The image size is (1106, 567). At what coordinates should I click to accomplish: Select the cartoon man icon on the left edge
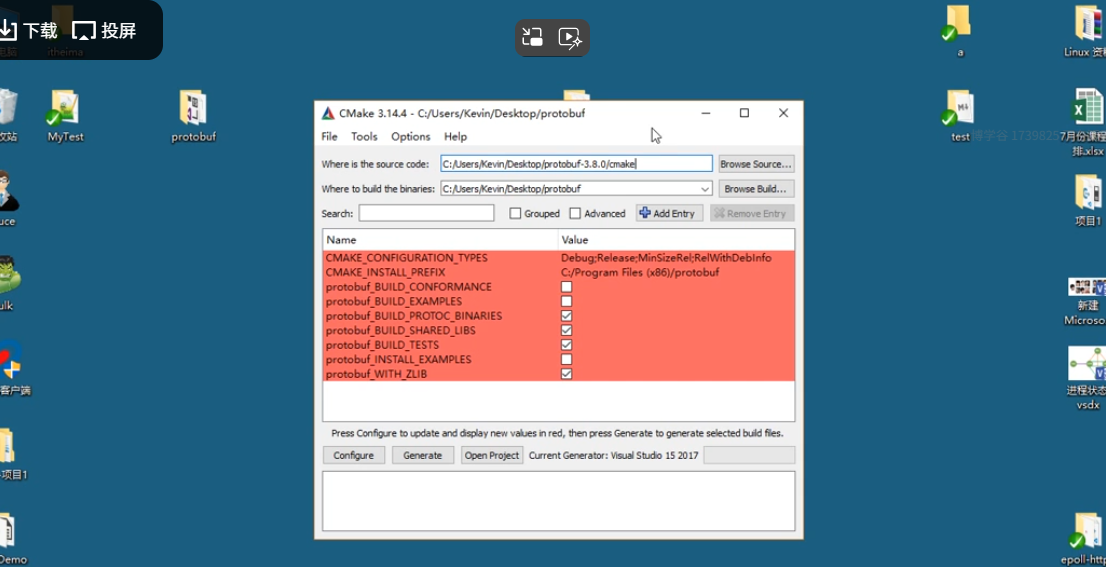(8, 191)
